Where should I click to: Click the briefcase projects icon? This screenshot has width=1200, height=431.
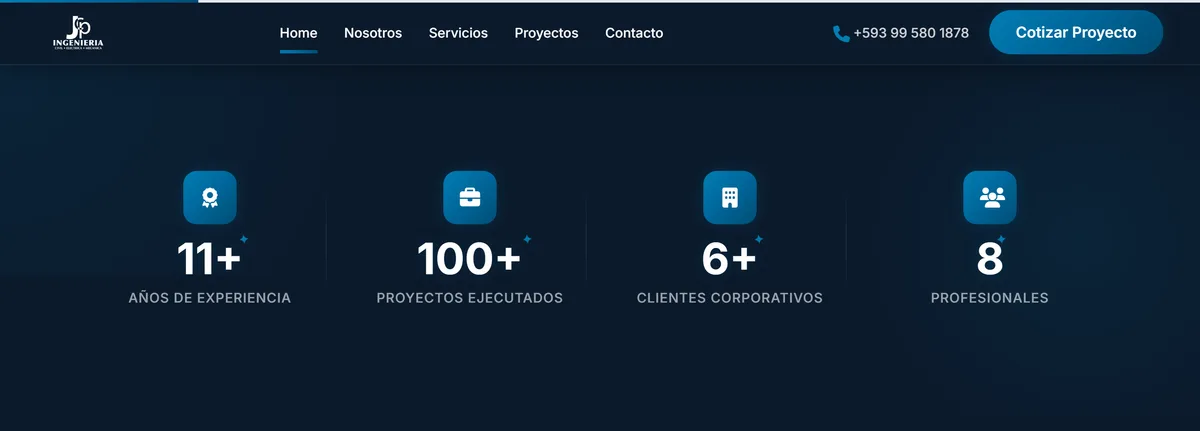[470, 197]
